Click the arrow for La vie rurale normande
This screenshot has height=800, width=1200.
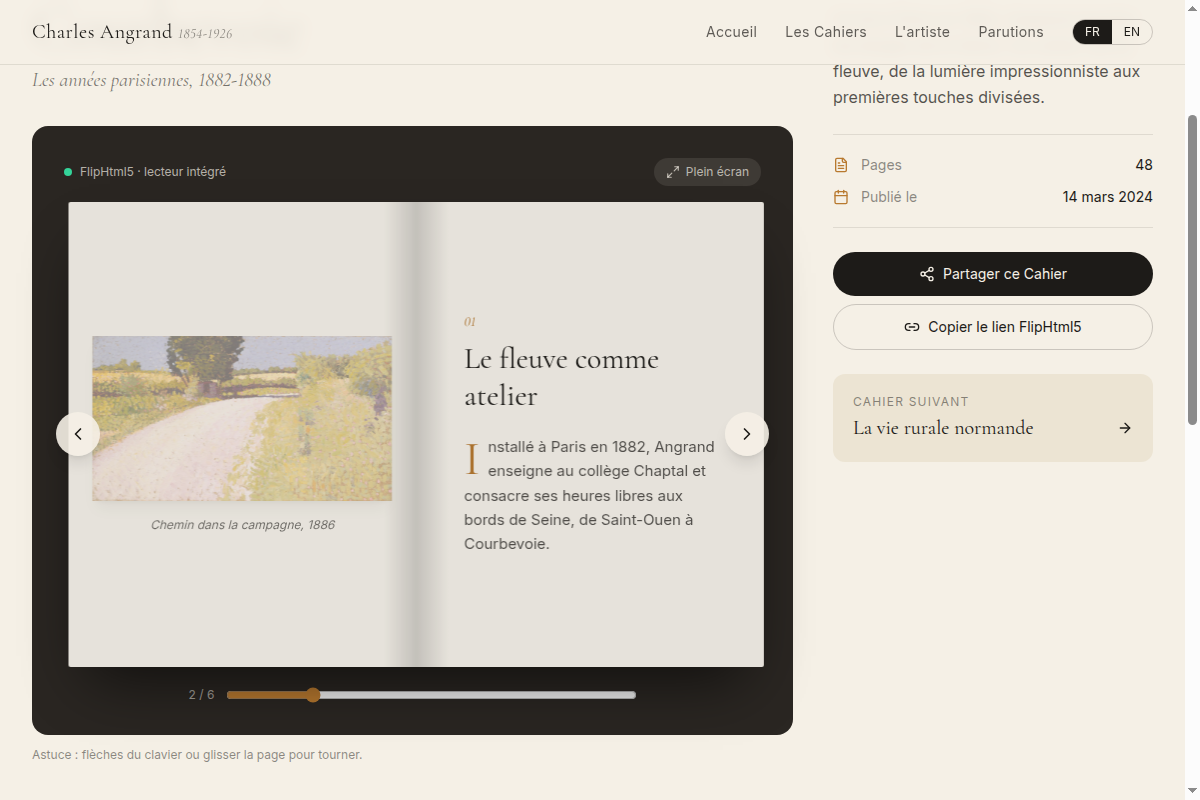1125,428
